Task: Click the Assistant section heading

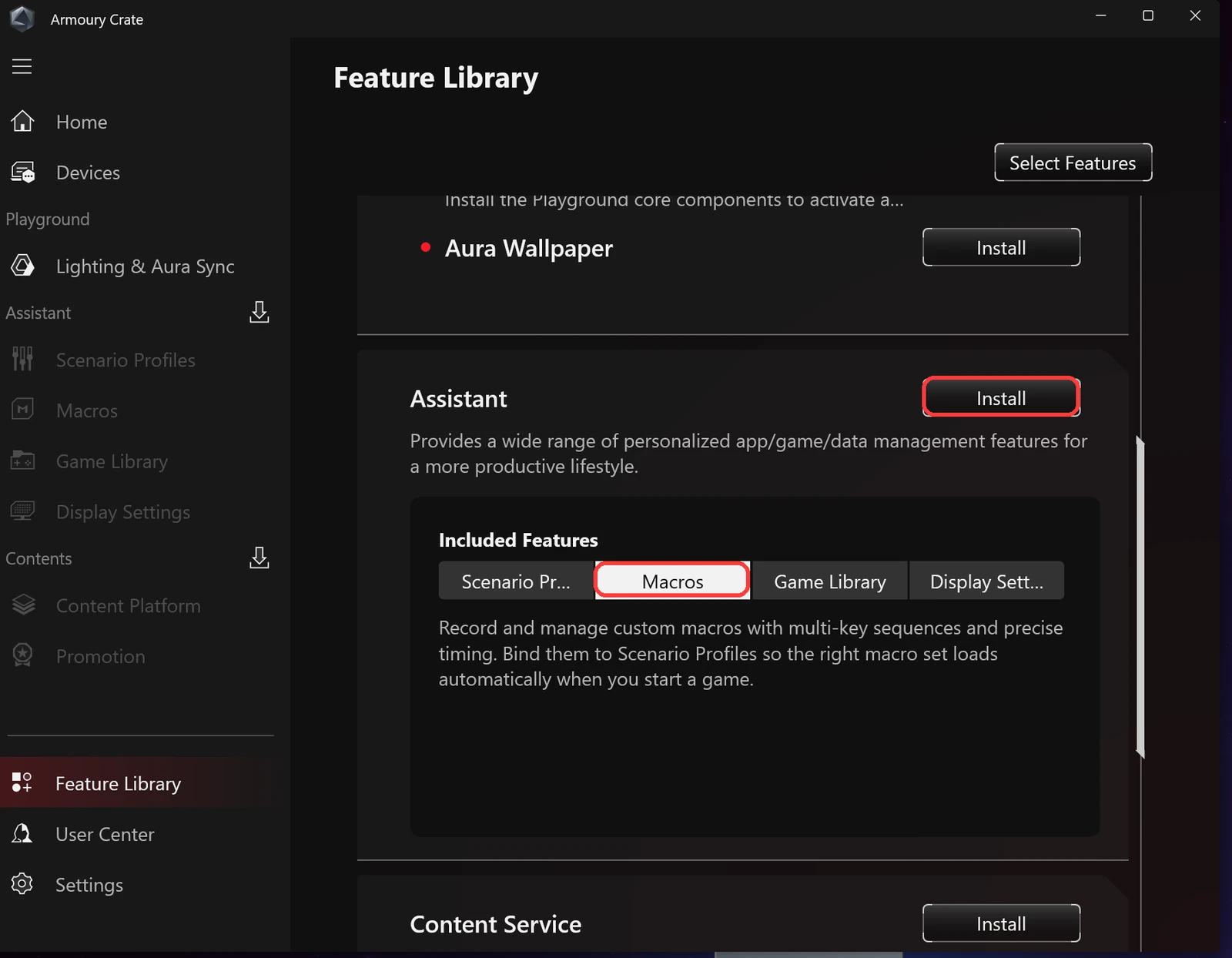Action: coord(458,398)
